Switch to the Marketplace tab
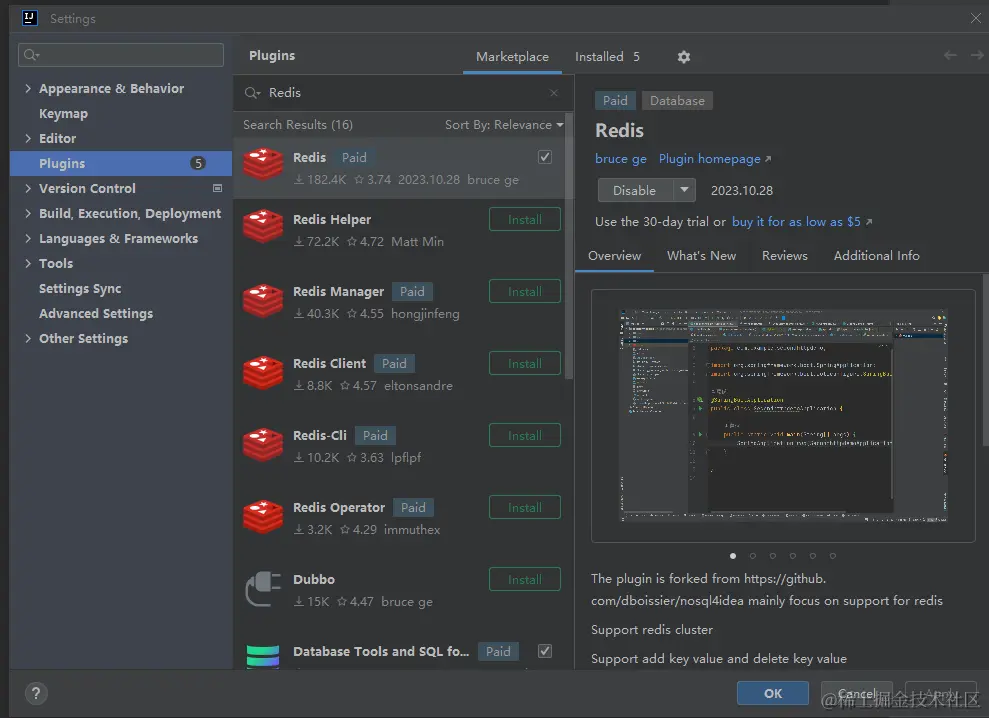This screenshot has height=718, width=989. click(x=512, y=57)
